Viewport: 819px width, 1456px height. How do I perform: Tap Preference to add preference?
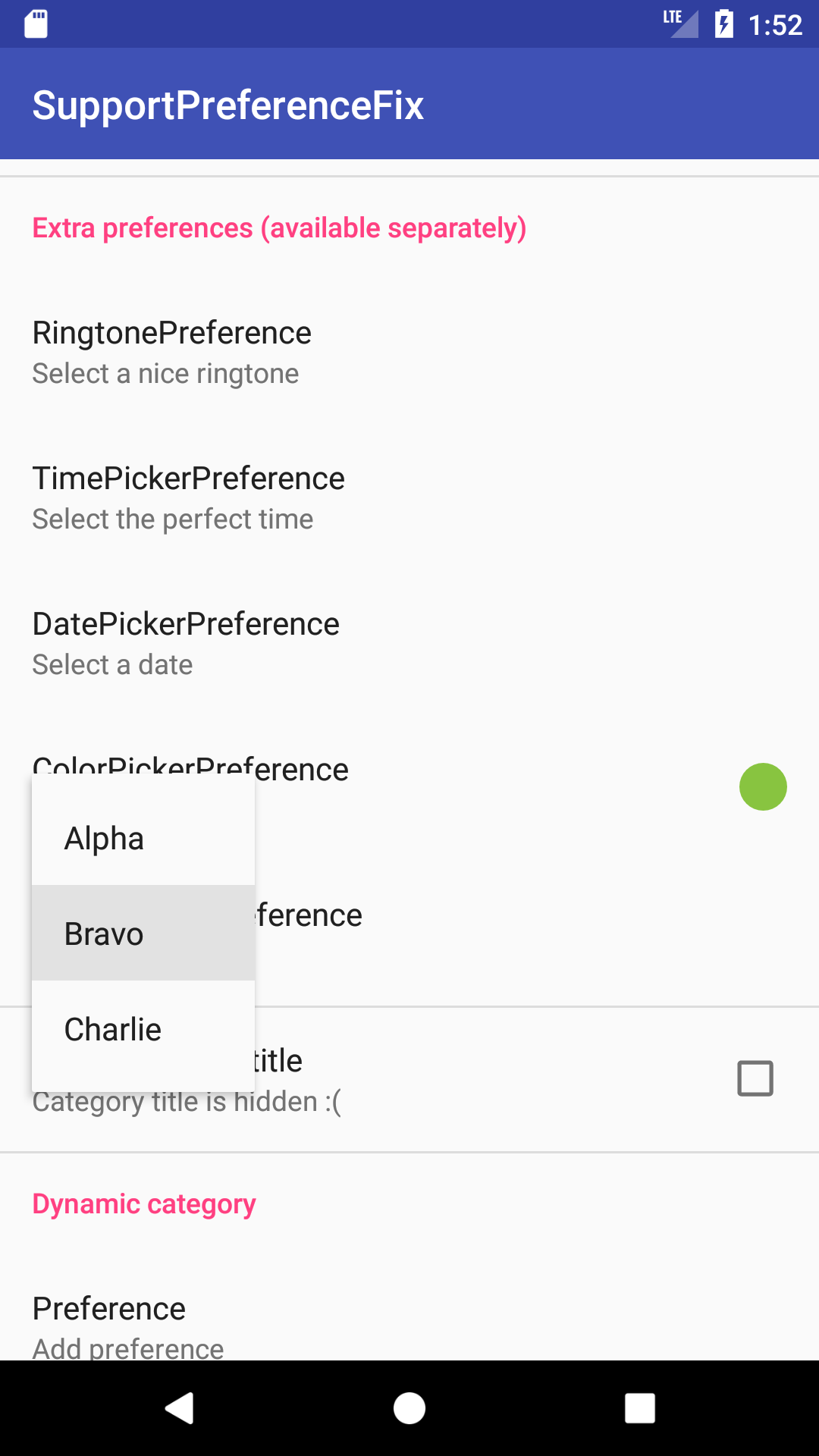pyautogui.click(x=109, y=1323)
